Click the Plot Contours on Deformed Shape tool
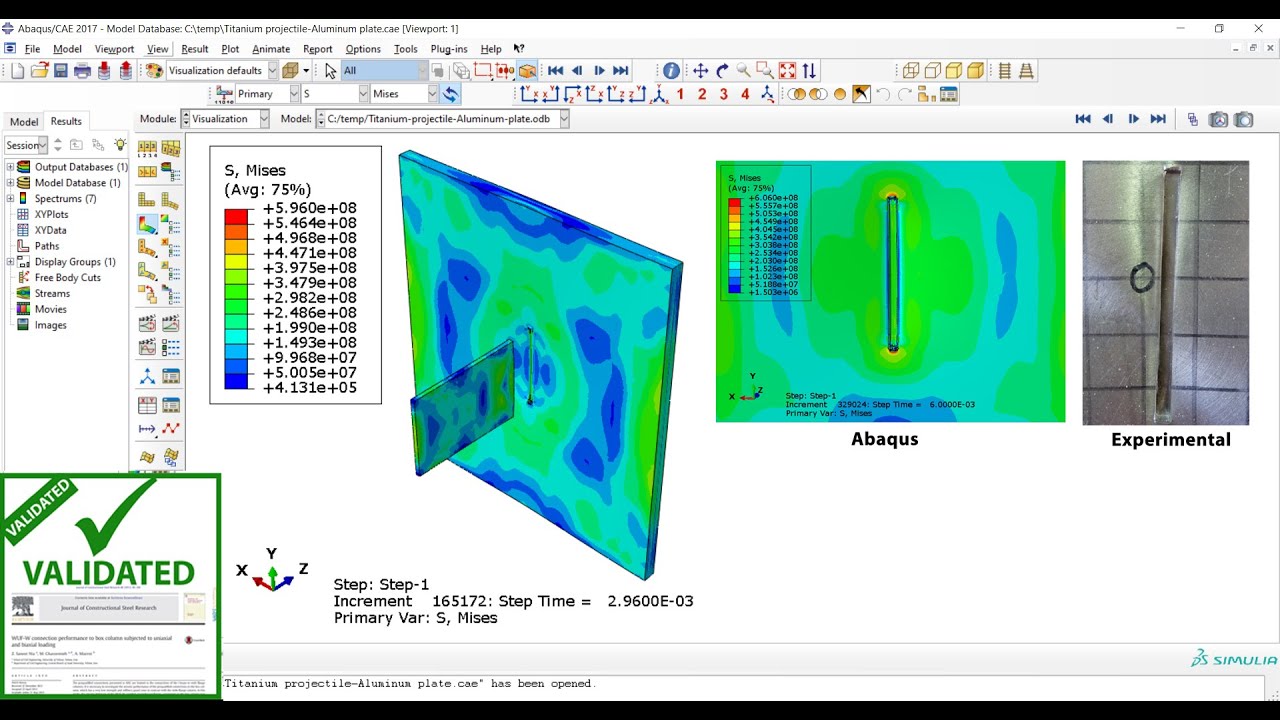Image resolution: width=1280 pixels, height=720 pixels. click(x=146, y=223)
